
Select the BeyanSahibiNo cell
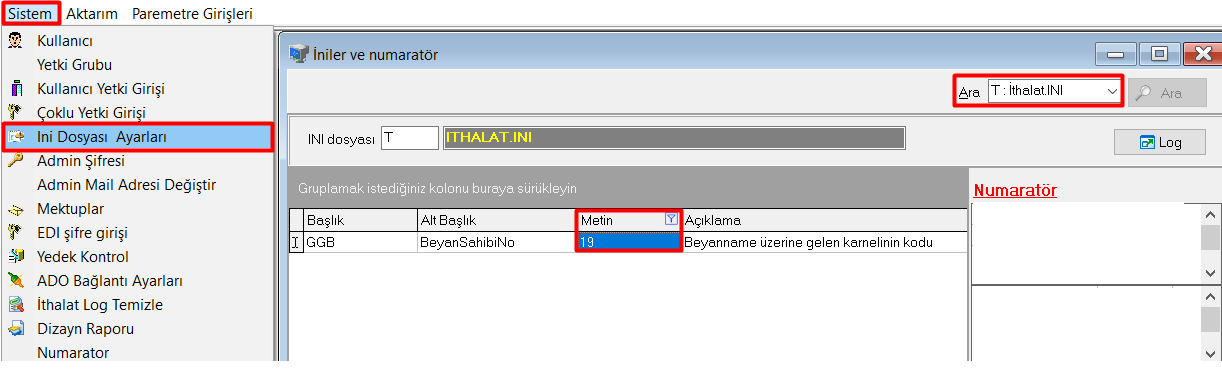click(496, 241)
